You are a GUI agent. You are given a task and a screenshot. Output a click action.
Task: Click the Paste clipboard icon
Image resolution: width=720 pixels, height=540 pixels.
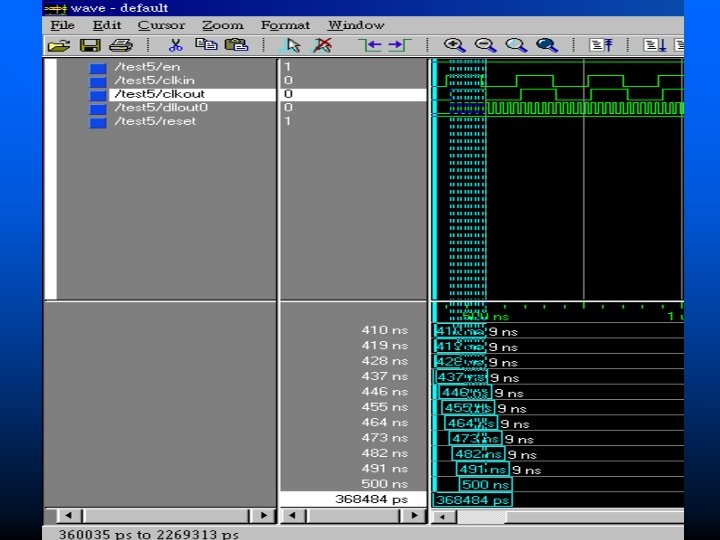point(236,45)
